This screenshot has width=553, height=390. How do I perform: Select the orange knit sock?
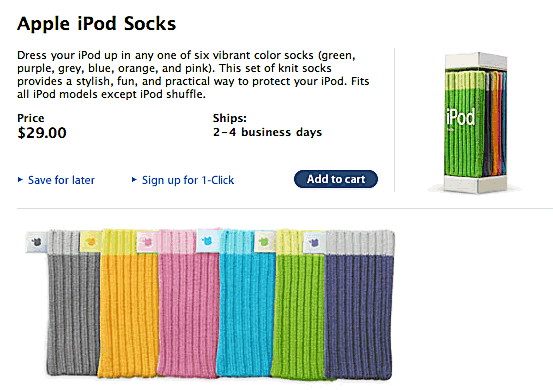tap(128, 303)
